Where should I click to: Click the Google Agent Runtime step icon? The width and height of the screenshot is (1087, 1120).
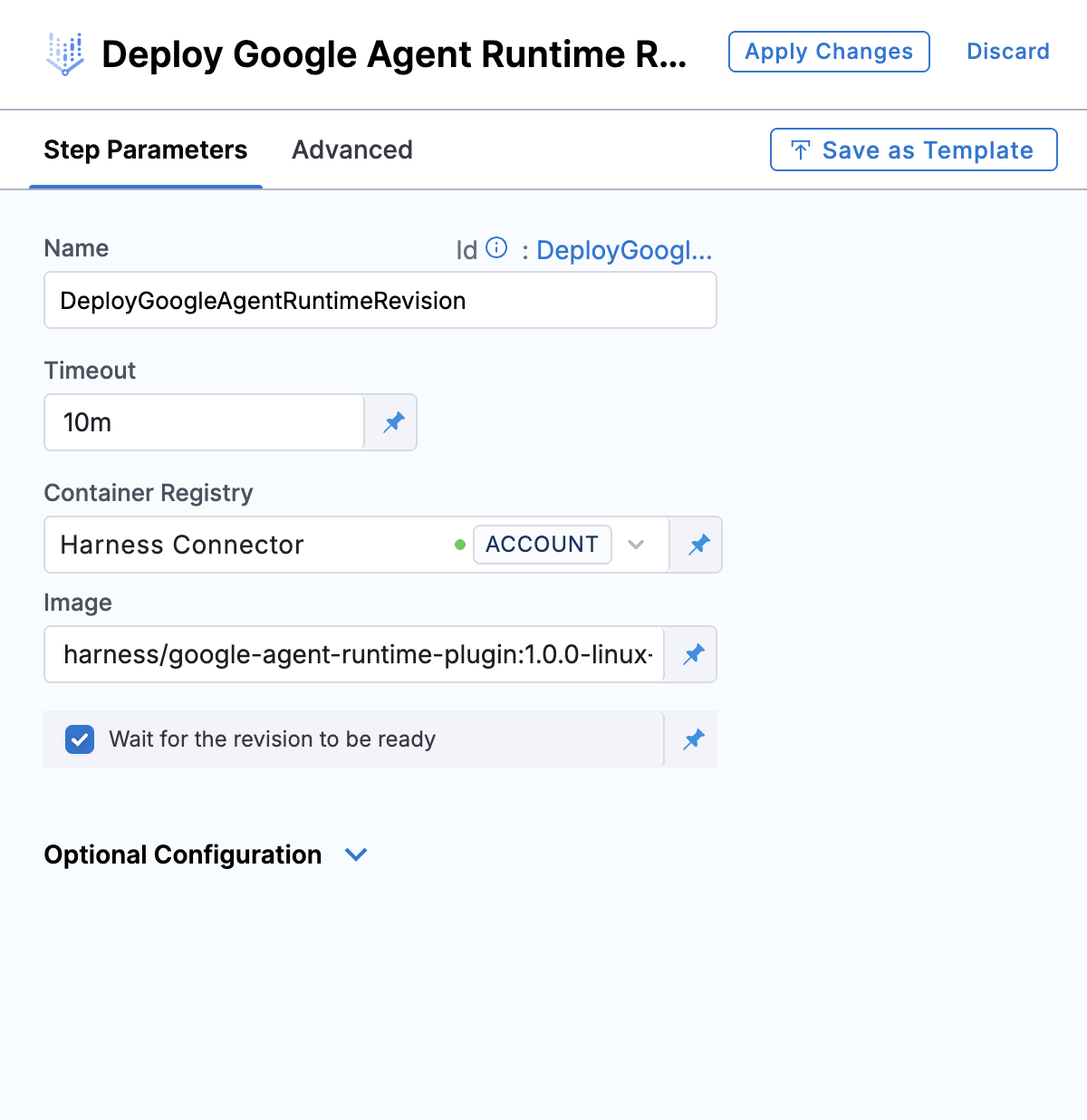[x=65, y=53]
